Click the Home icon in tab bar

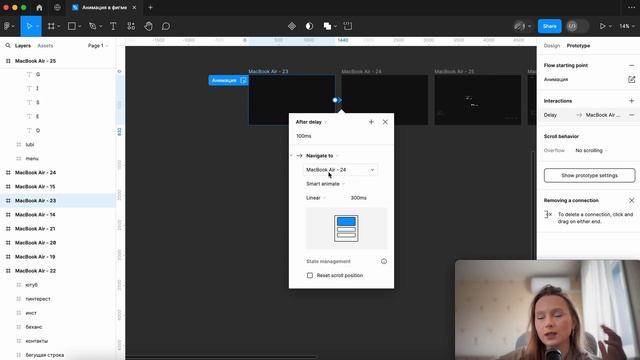[x=39, y=7]
